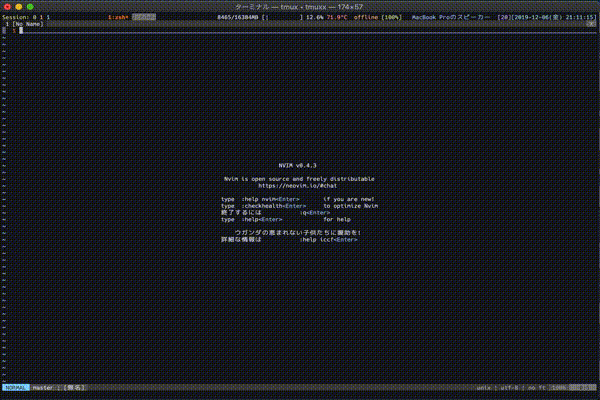The width and height of the screenshot is (600, 400).
Task: Click the CPU load bar in tmux status
Action: click(x=282, y=17)
